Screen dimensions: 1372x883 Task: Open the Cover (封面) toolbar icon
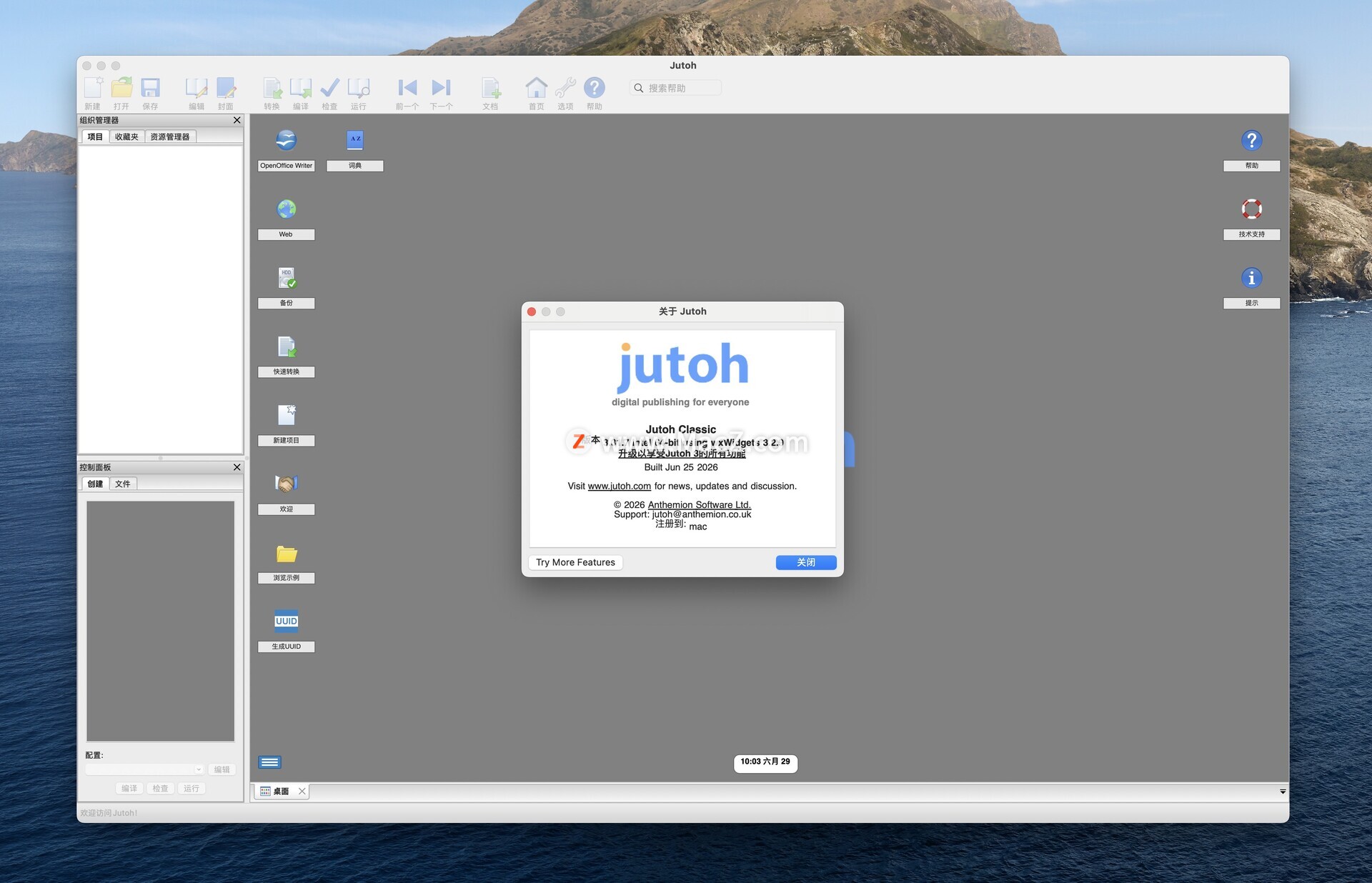pyautogui.click(x=226, y=88)
